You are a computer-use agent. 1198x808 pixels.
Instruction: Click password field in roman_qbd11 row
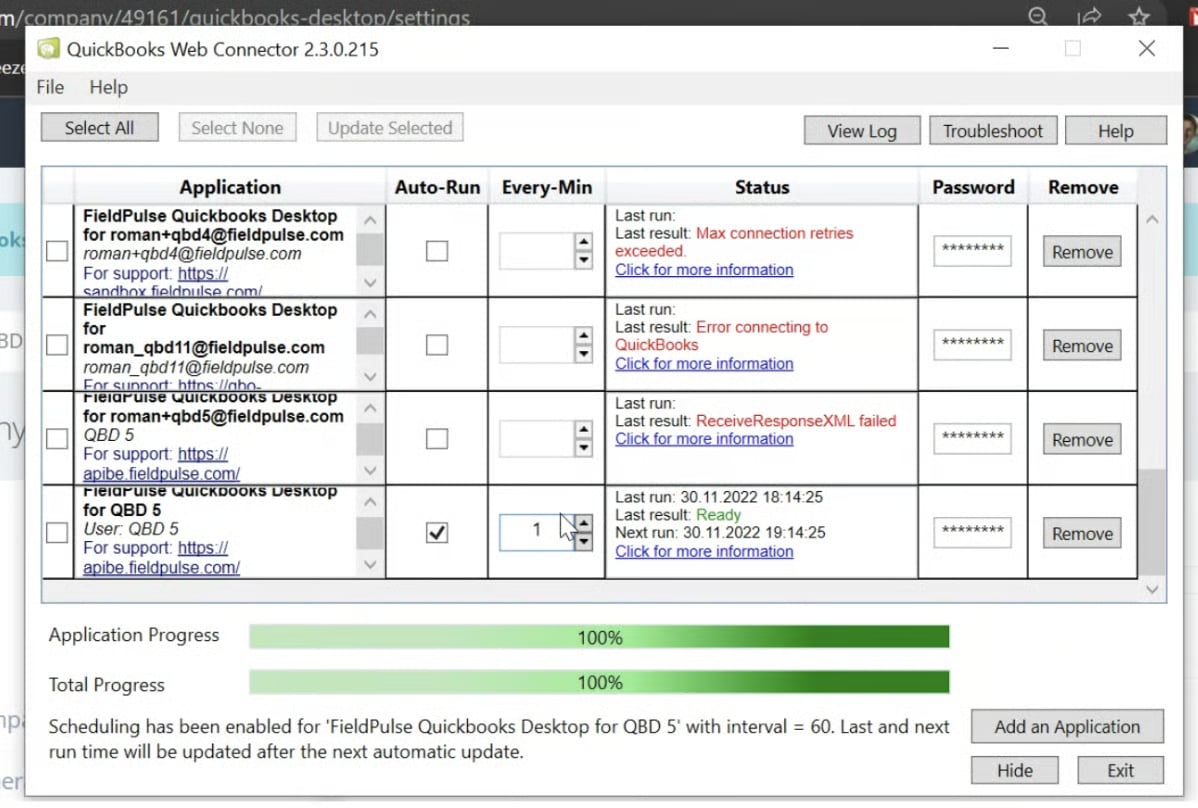coord(972,344)
